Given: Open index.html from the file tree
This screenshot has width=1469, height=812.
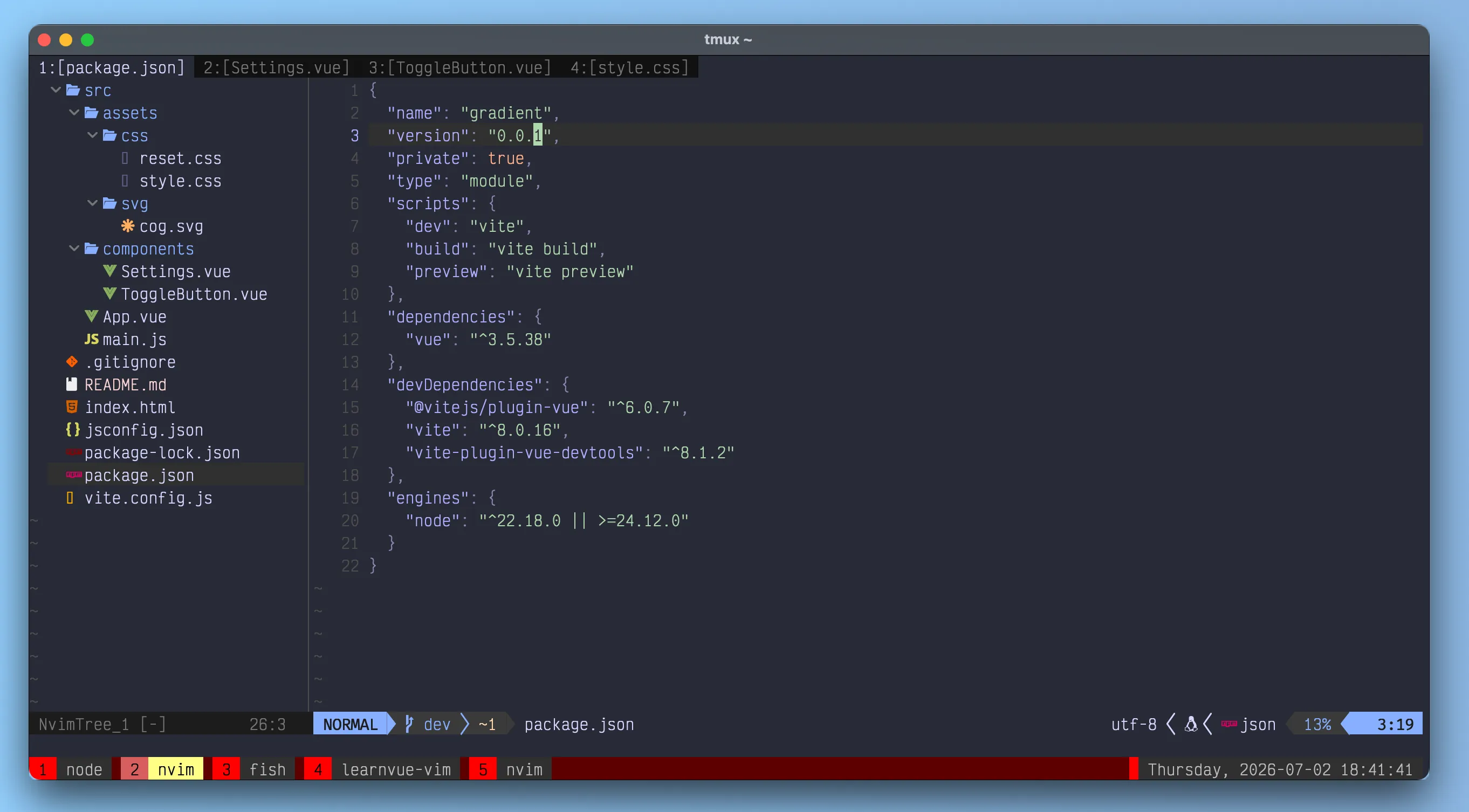Looking at the screenshot, I should [x=130, y=408].
